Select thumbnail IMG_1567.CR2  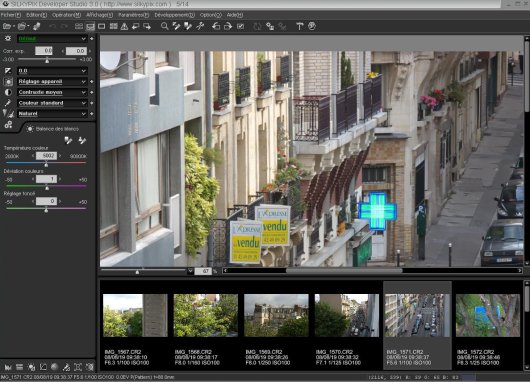pyautogui.click(x=135, y=326)
